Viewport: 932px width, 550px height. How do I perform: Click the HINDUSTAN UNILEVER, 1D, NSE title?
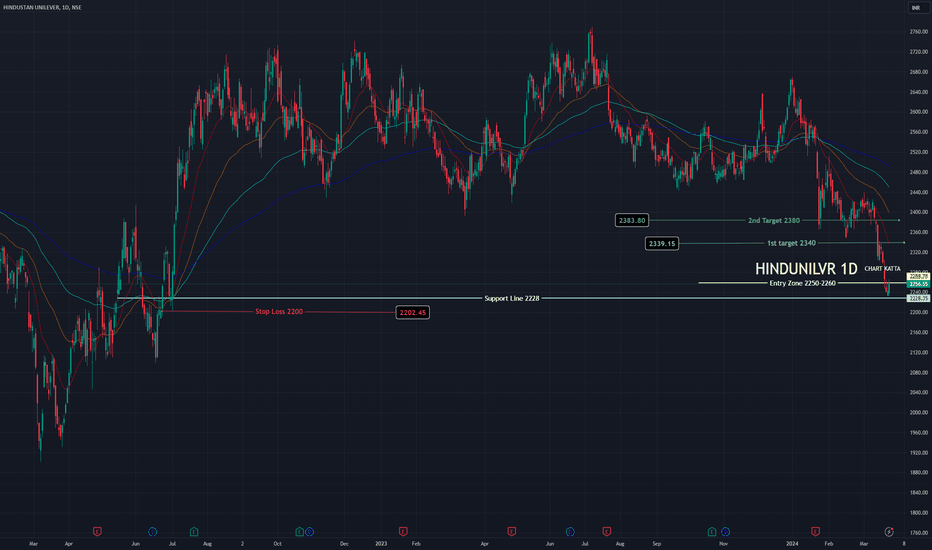click(42, 7)
